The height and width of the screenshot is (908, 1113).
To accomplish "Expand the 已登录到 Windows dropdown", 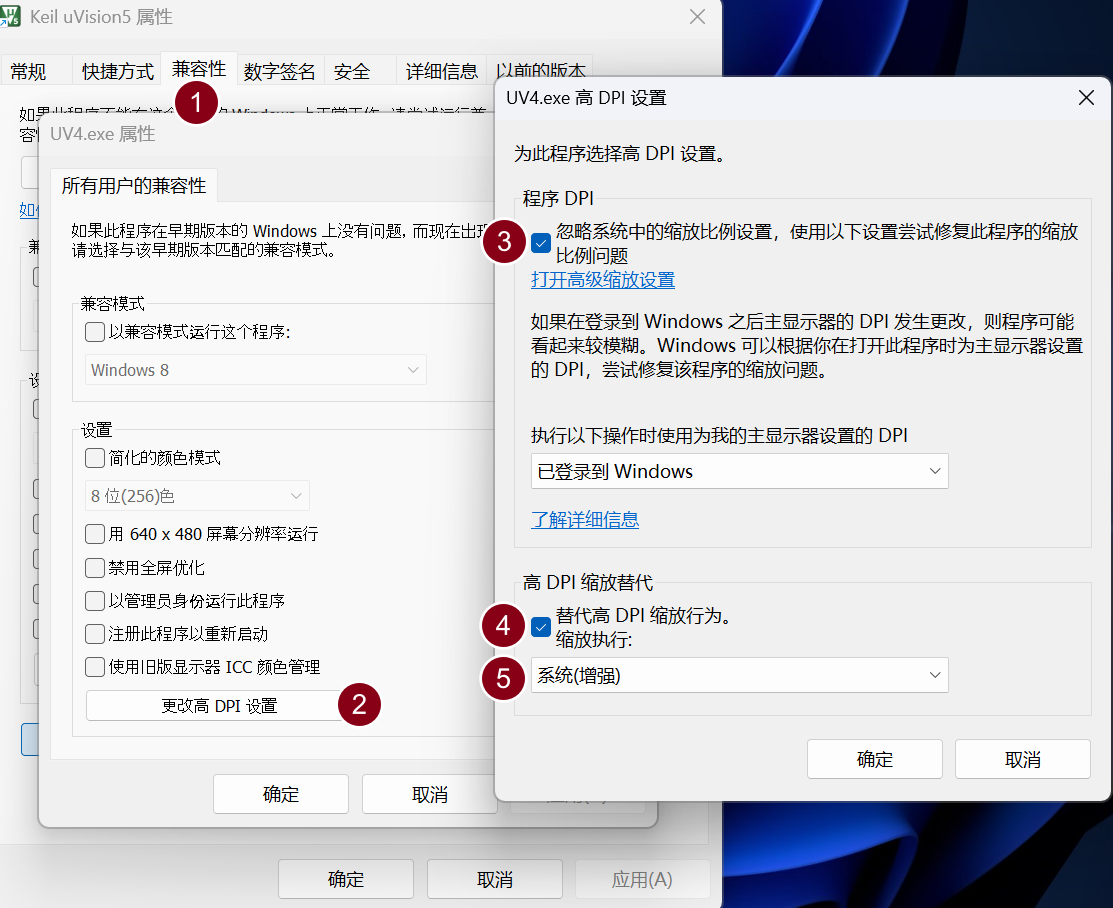I will 740,471.
